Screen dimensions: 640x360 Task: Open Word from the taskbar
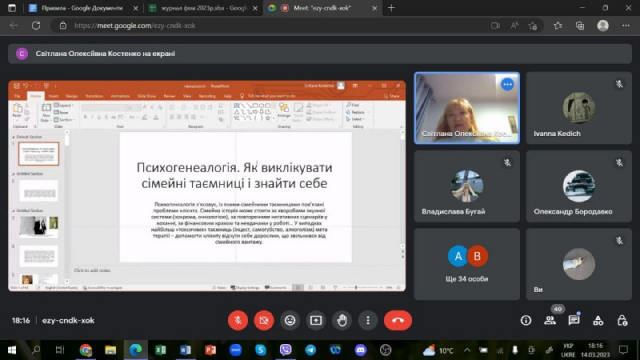[185, 350]
